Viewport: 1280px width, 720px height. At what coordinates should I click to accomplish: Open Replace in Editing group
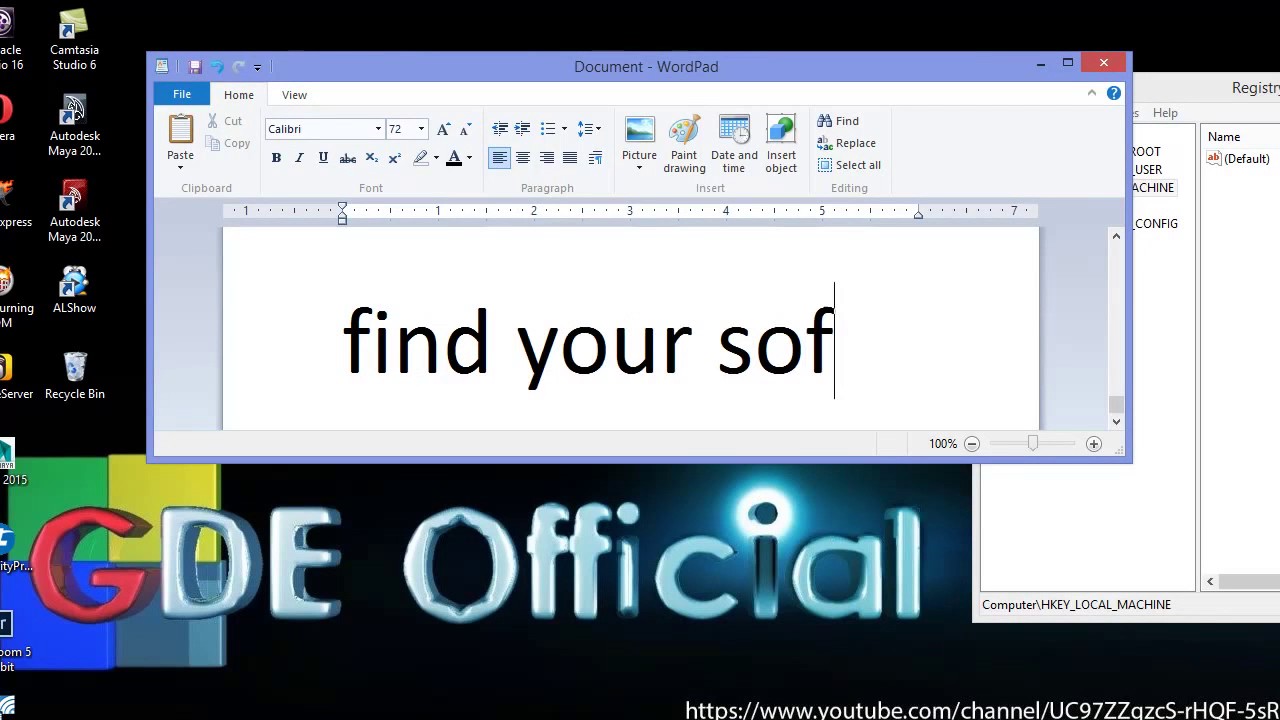(x=846, y=143)
